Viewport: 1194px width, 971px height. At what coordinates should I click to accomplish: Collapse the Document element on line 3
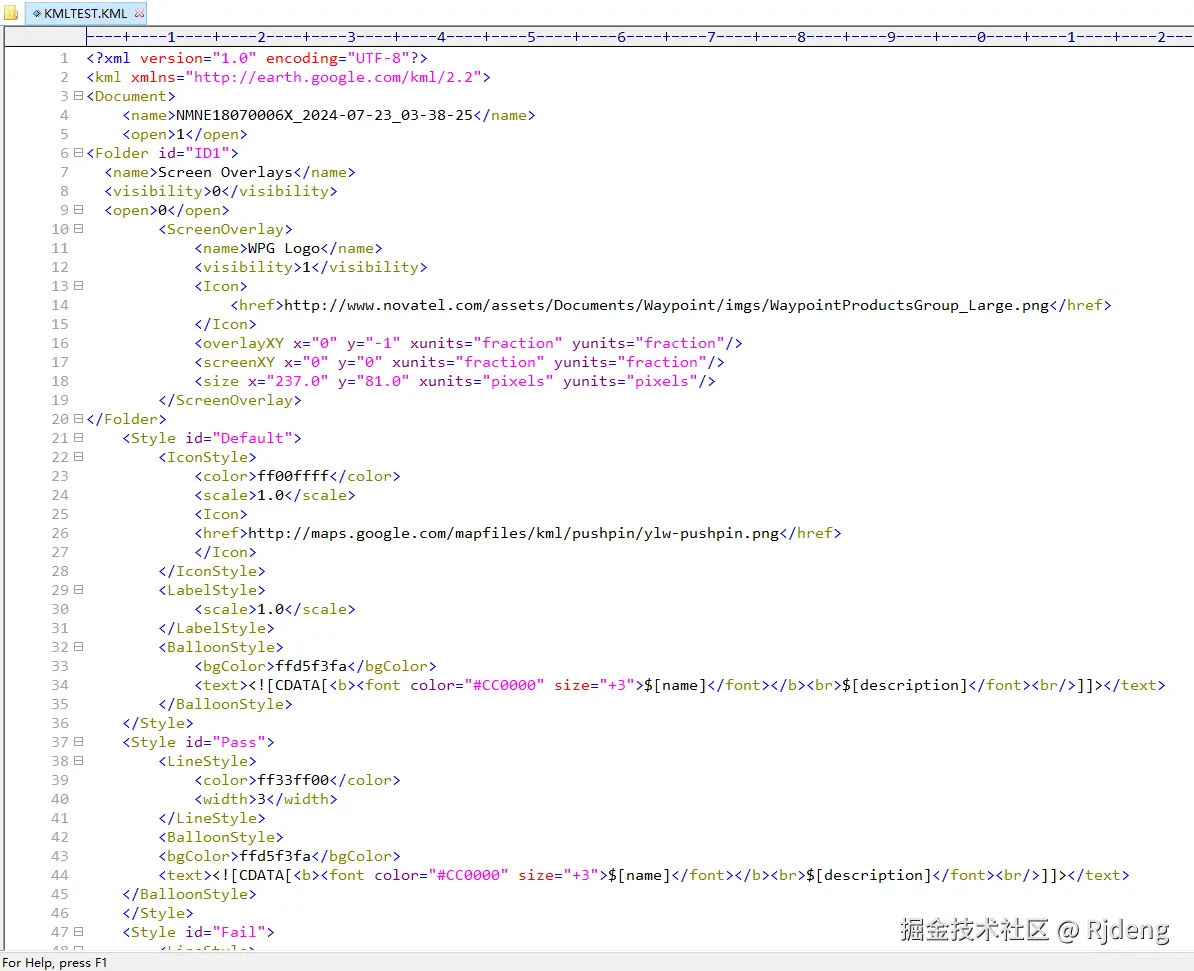pyautogui.click(x=78, y=96)
